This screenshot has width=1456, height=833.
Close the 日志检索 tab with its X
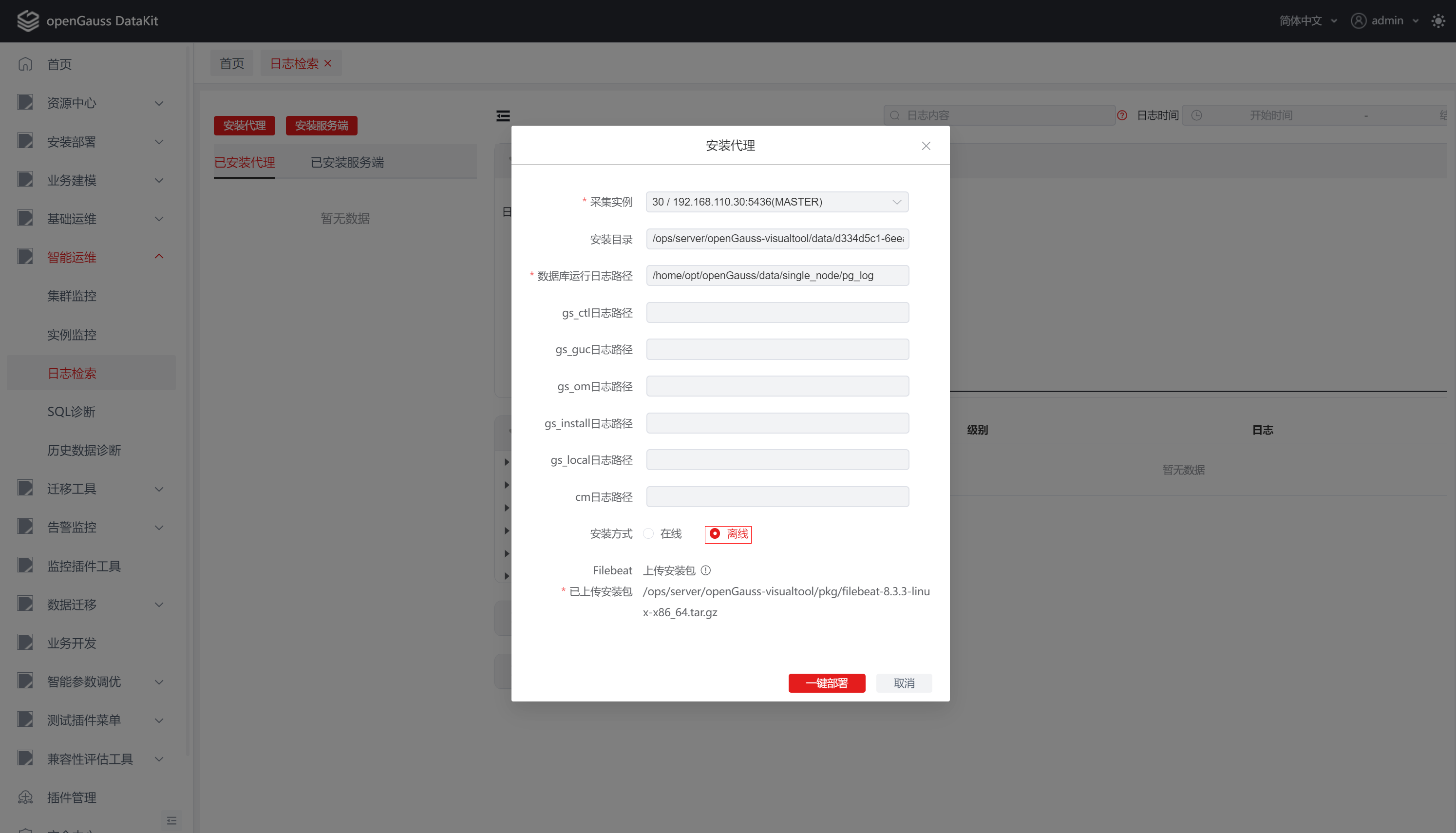coord(328,63)
